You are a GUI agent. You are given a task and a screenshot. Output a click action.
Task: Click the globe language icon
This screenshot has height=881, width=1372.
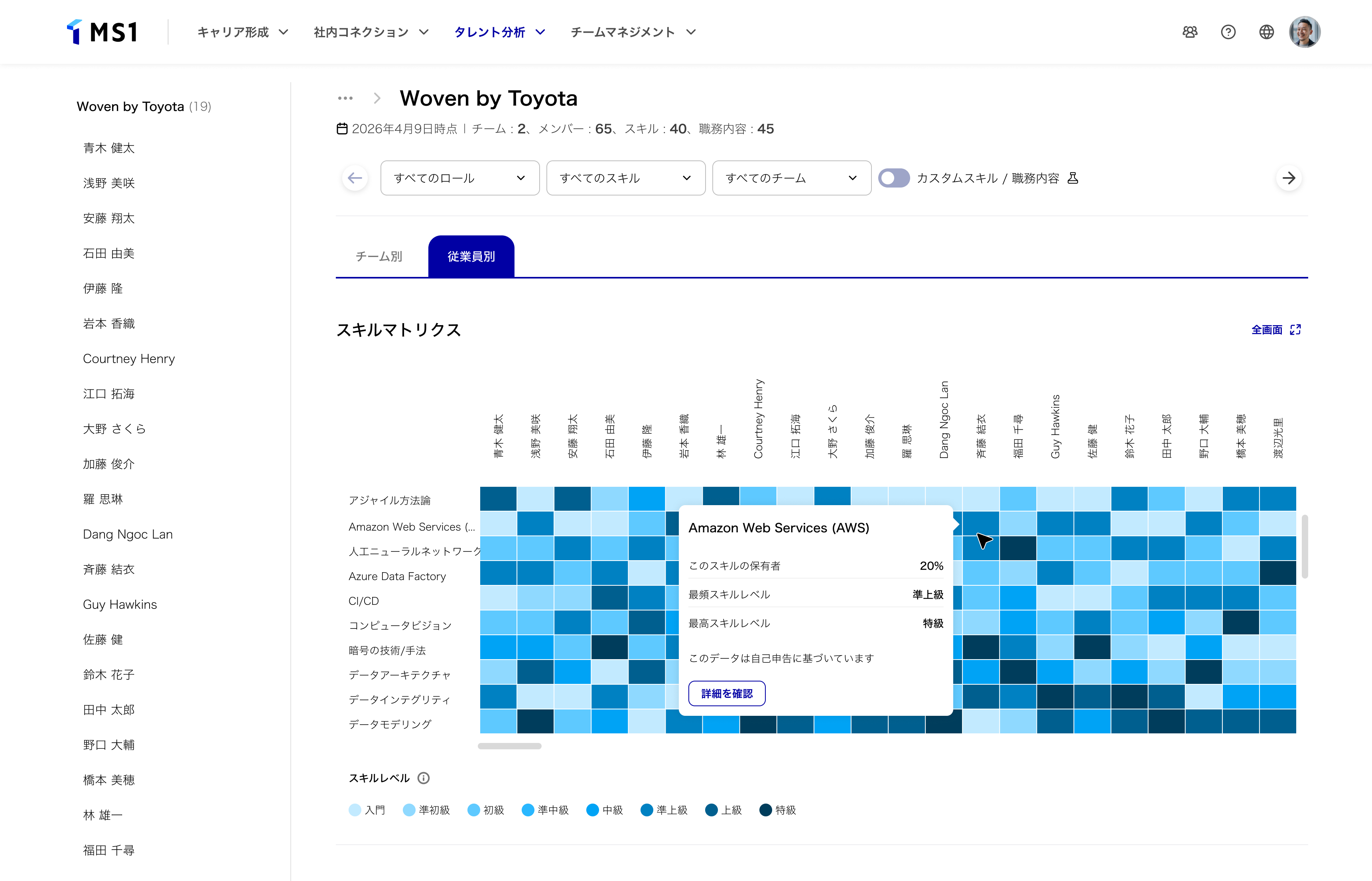click(1266, 32)
